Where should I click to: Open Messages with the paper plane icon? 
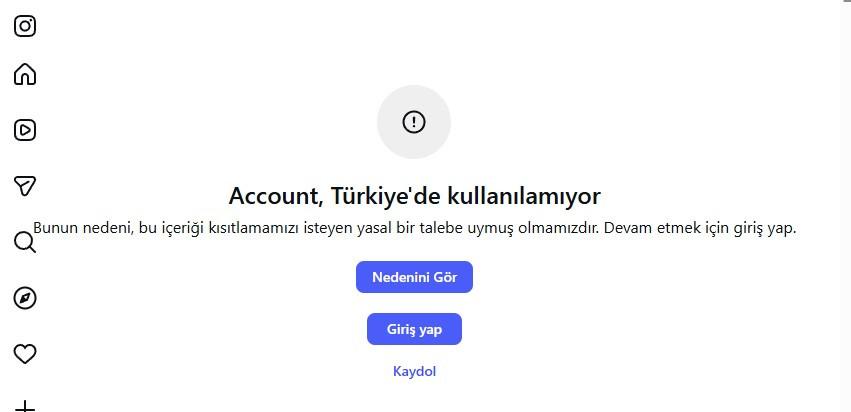pos(24,186)
